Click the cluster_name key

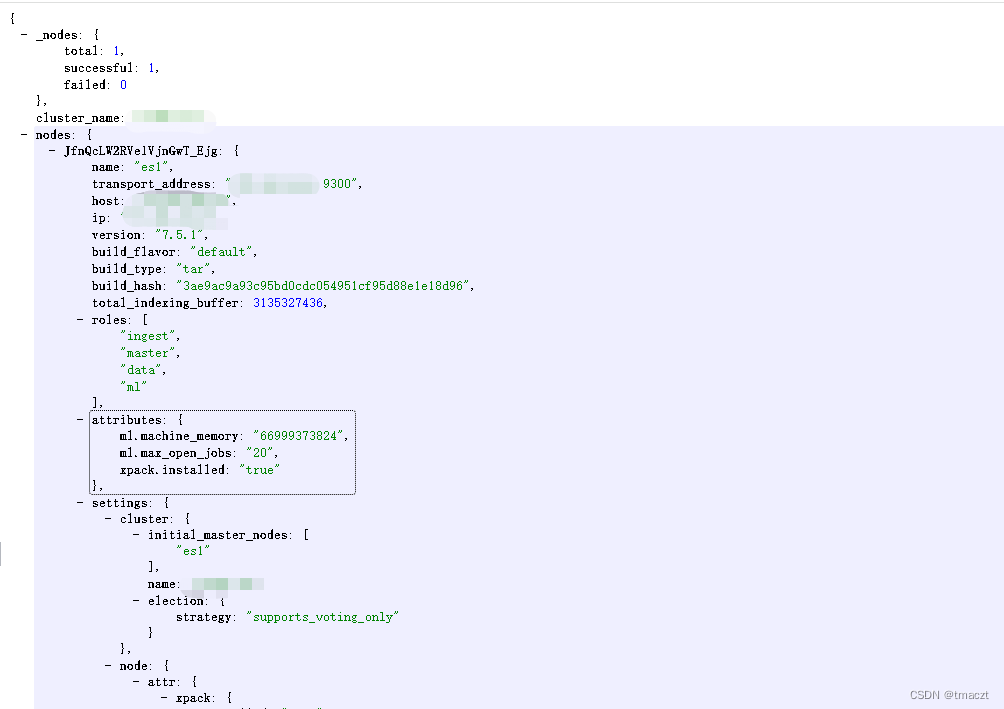tap(77, 118)
